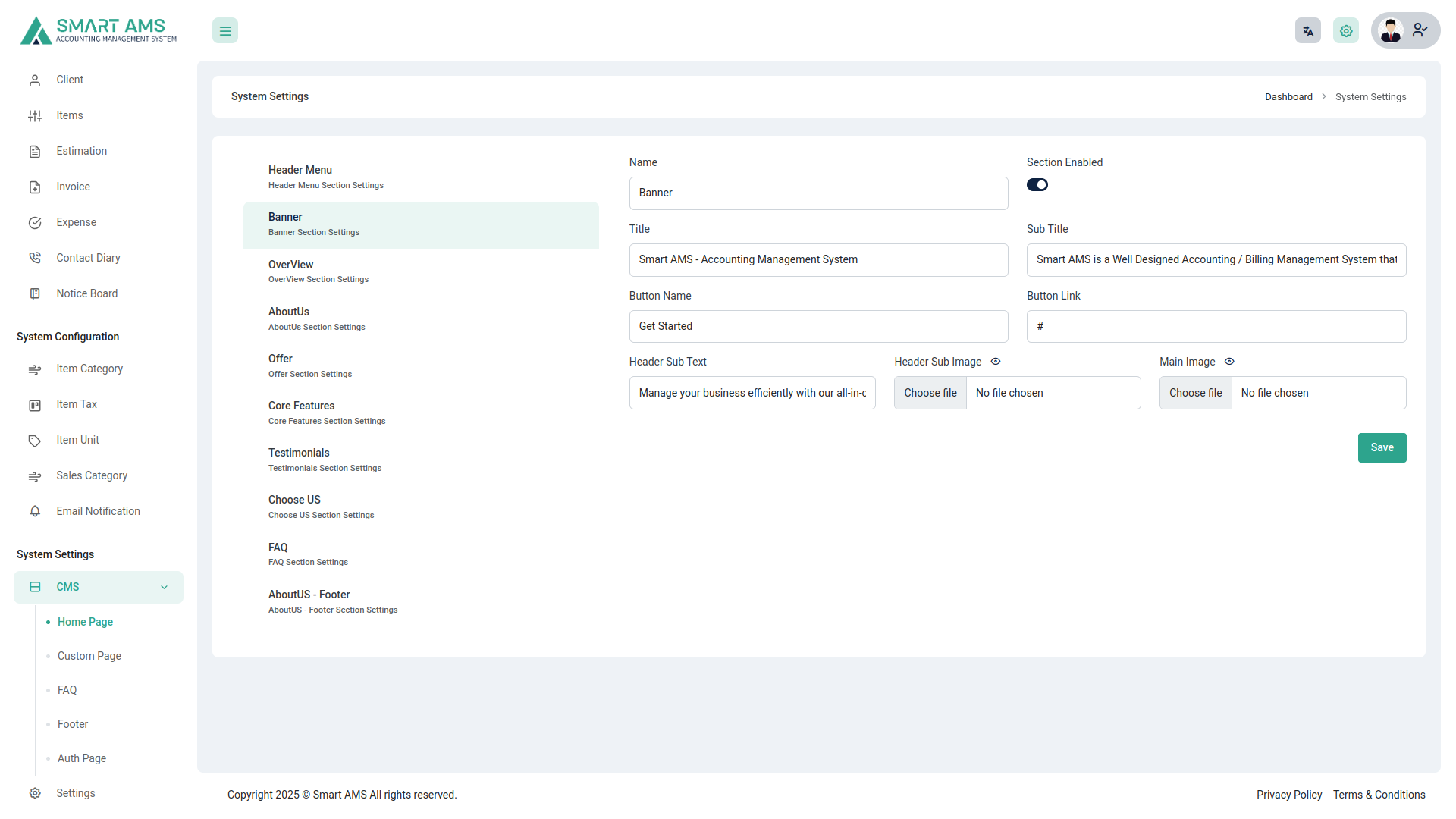Preview the Main Image eye icon
This screenshot has width=1456, height=819.
click(x=1229, y=362)
